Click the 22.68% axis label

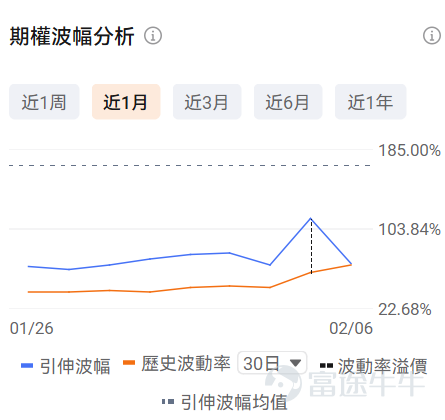tap(405, 310)
